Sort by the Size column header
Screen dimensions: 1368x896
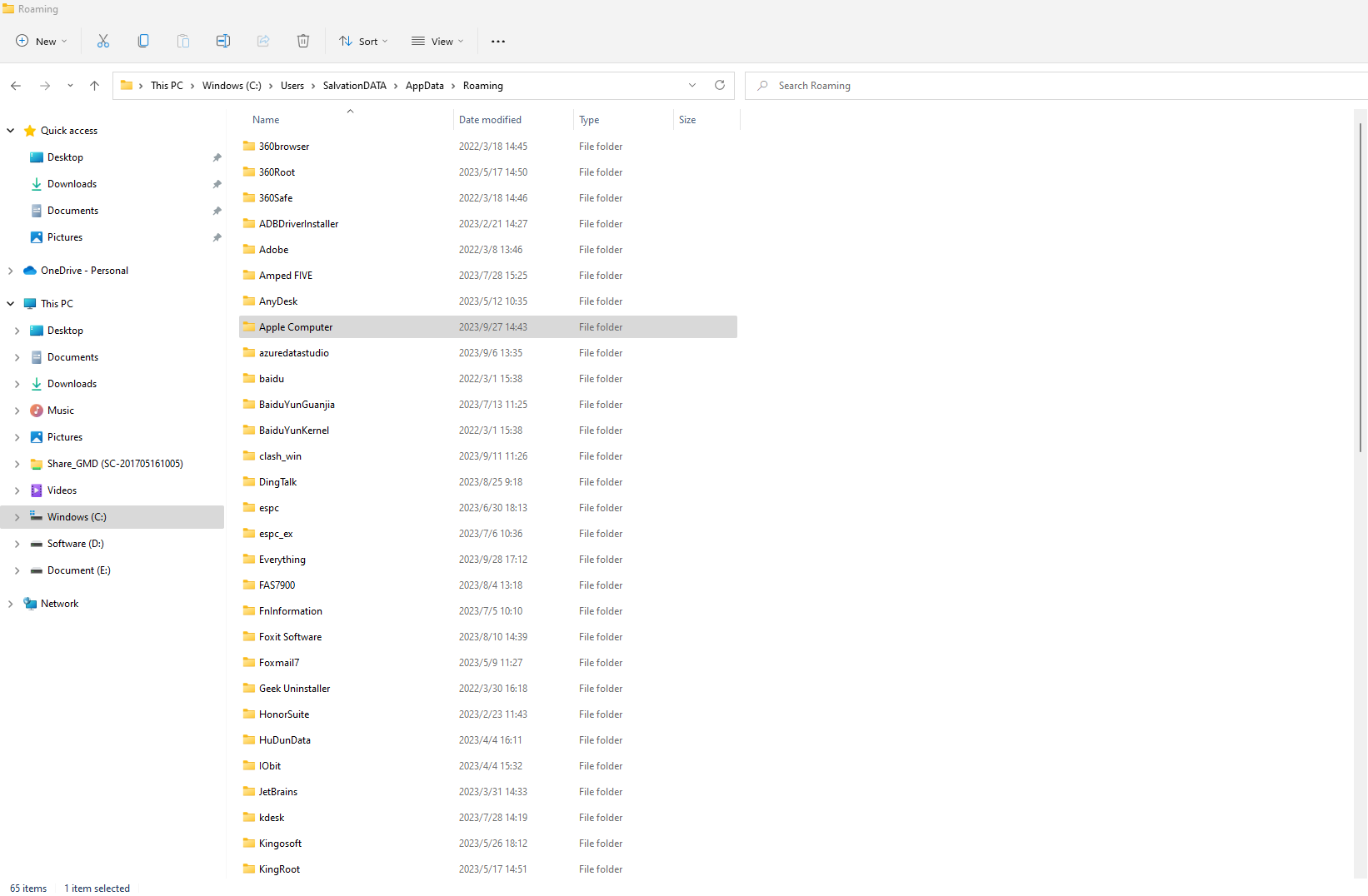pos(706,120)
